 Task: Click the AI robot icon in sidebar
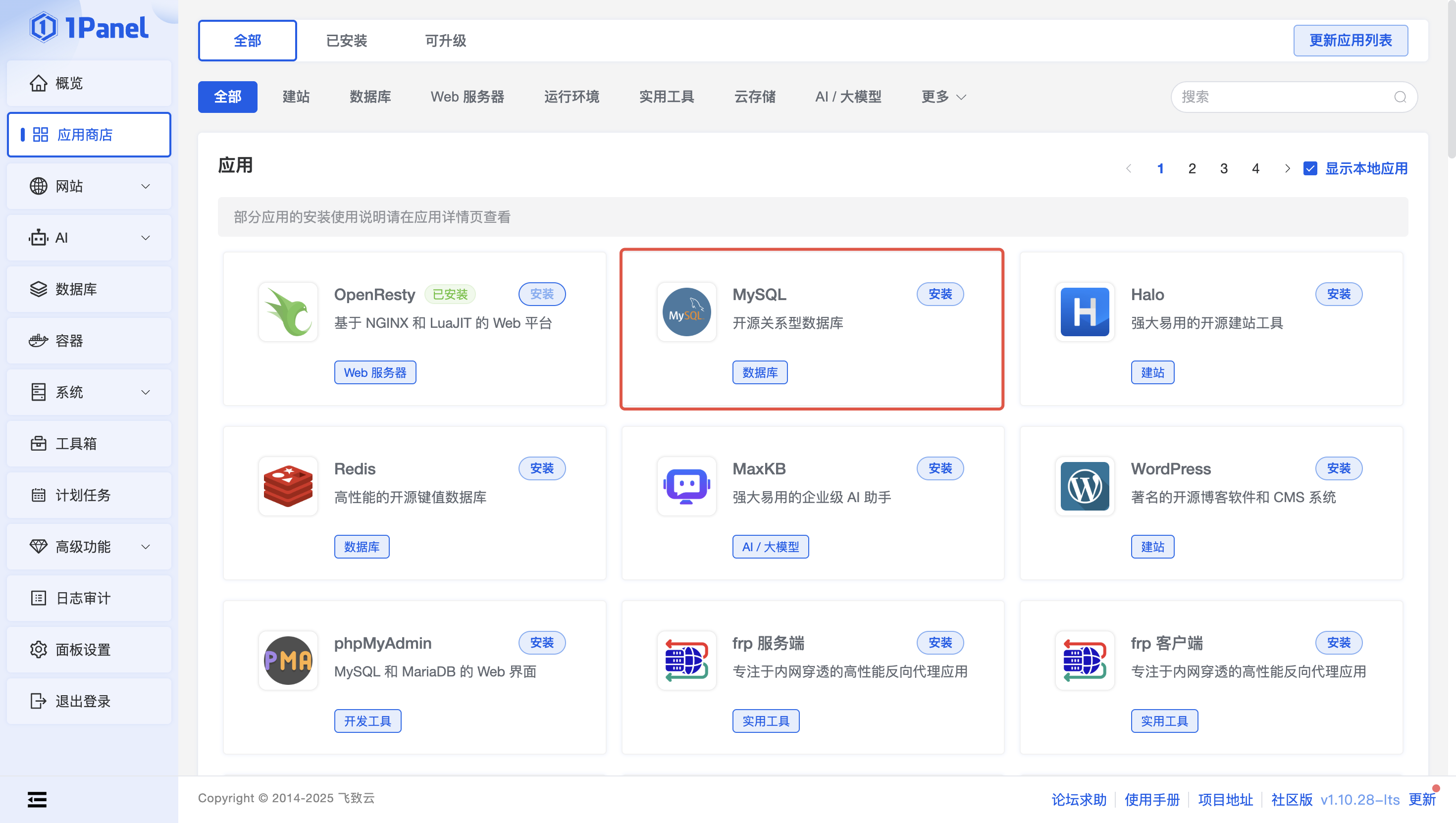(x=39, y=237)
